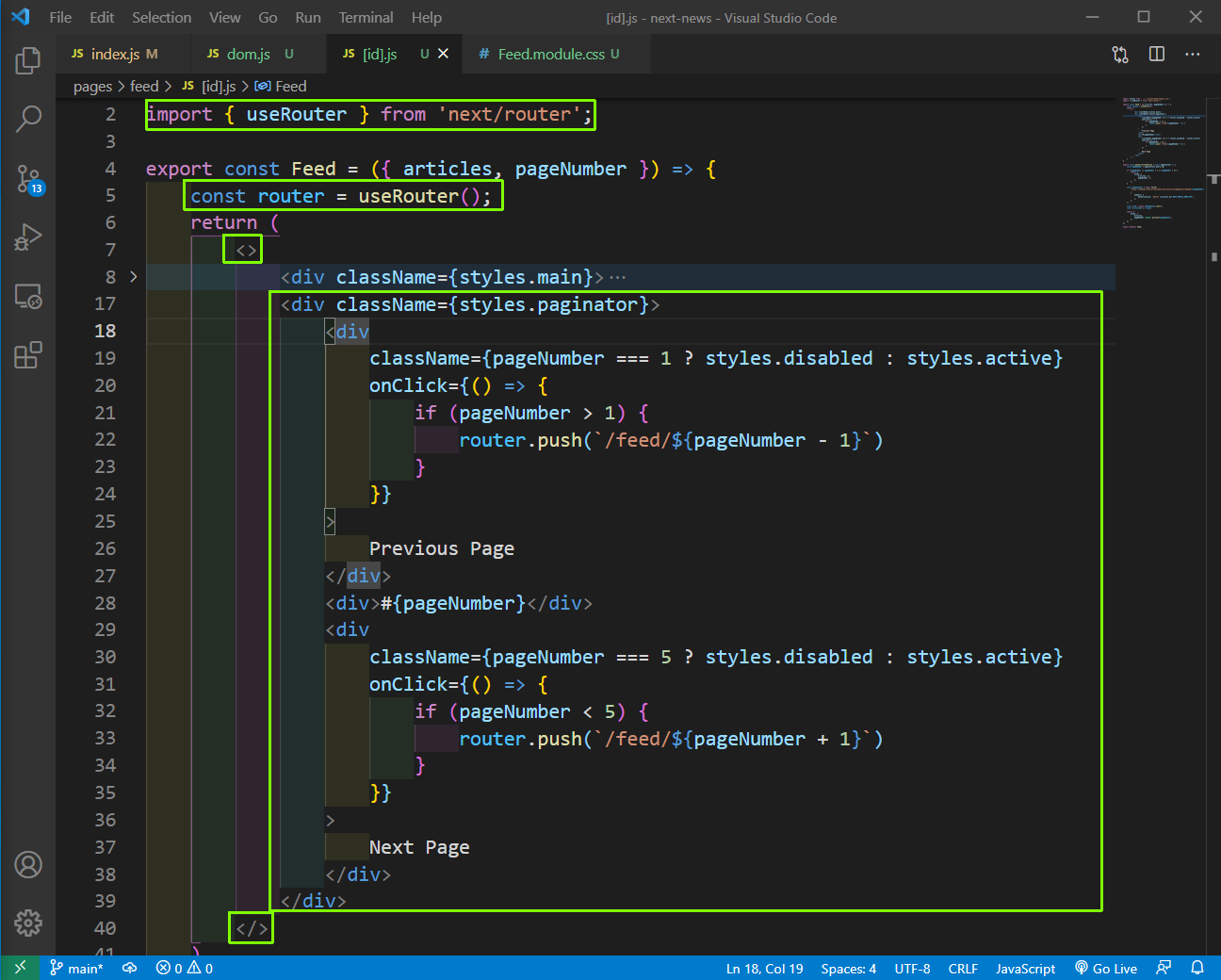Image resolution: width=1221 pixels, height=980 pixels.
Task: Click the pages breadcrumb
Action: pos(92,87)
